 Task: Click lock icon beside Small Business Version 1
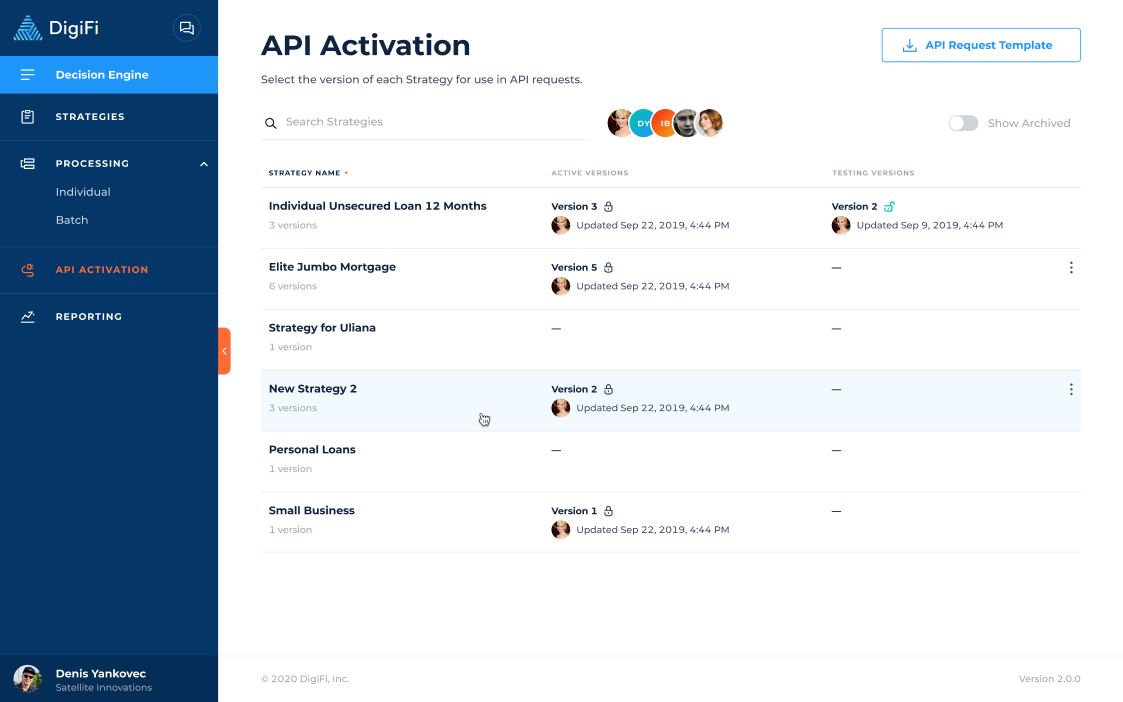point(608,511)
